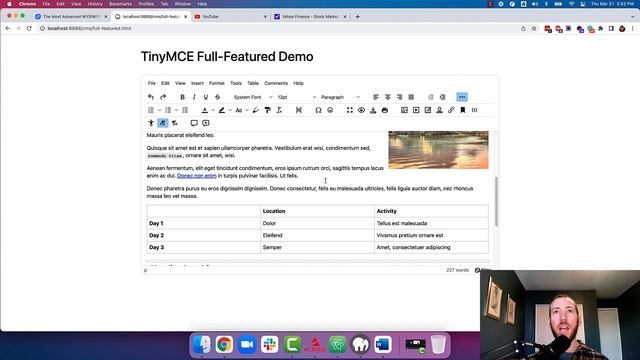Open the editor Comments menu
The width and height of the screenshot is (640, 360).
(x=276, y=83)
